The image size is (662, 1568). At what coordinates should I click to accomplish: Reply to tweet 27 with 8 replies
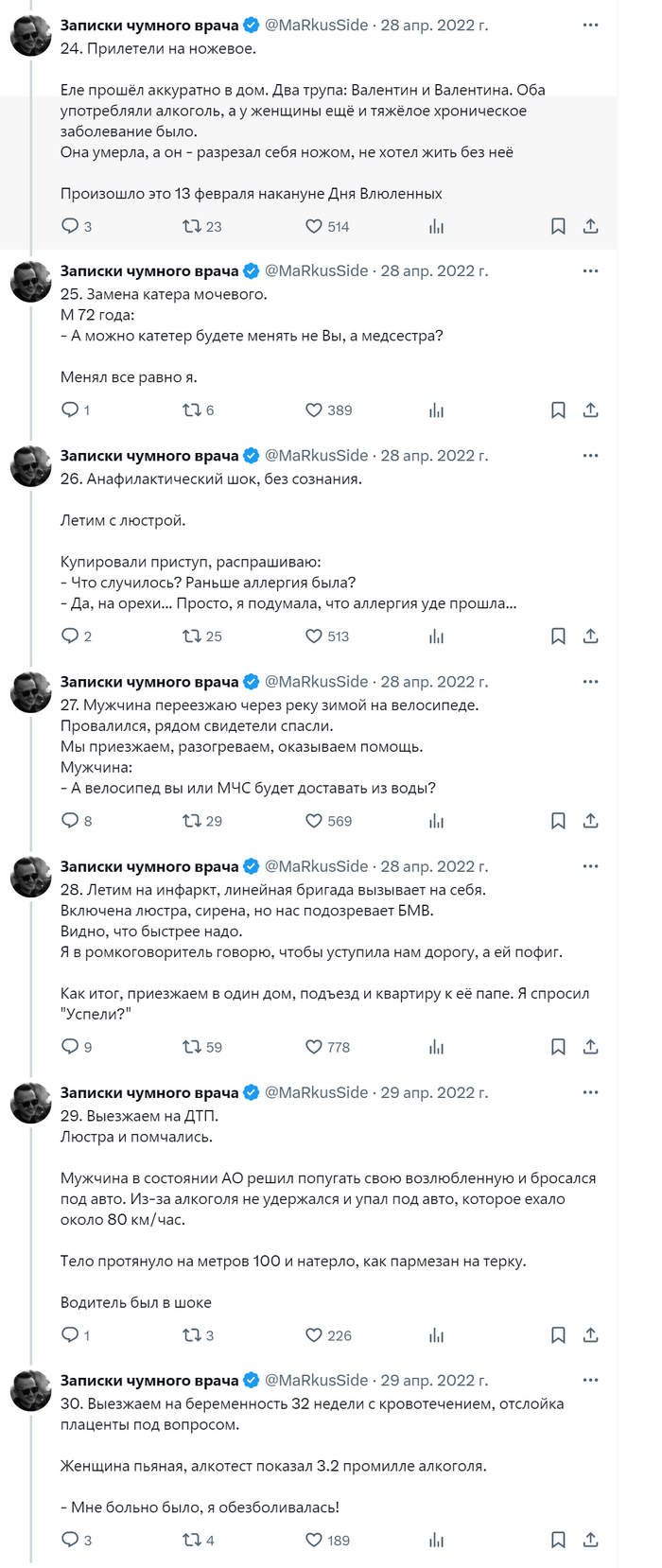tap(70, 821)
